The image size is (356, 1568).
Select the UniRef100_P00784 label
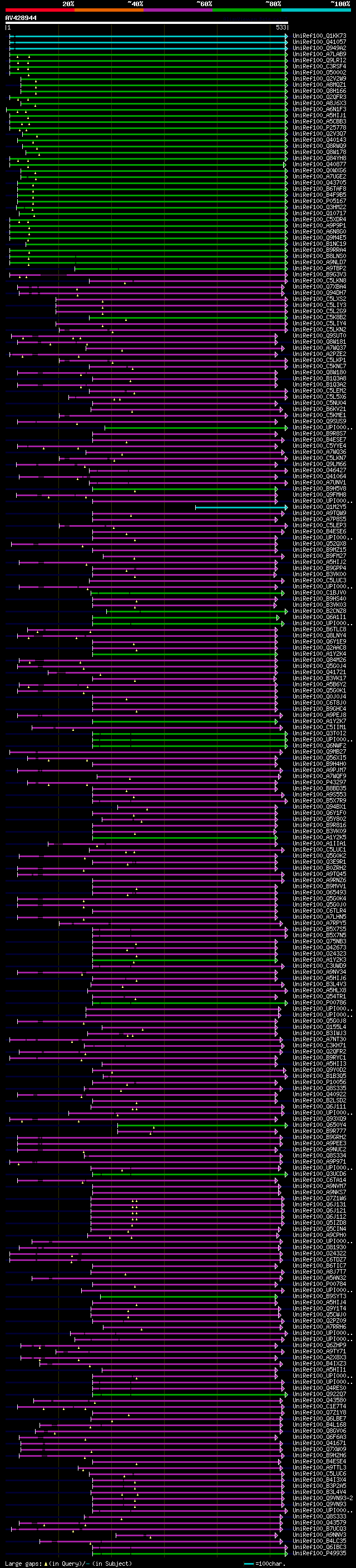(319, 1284)
